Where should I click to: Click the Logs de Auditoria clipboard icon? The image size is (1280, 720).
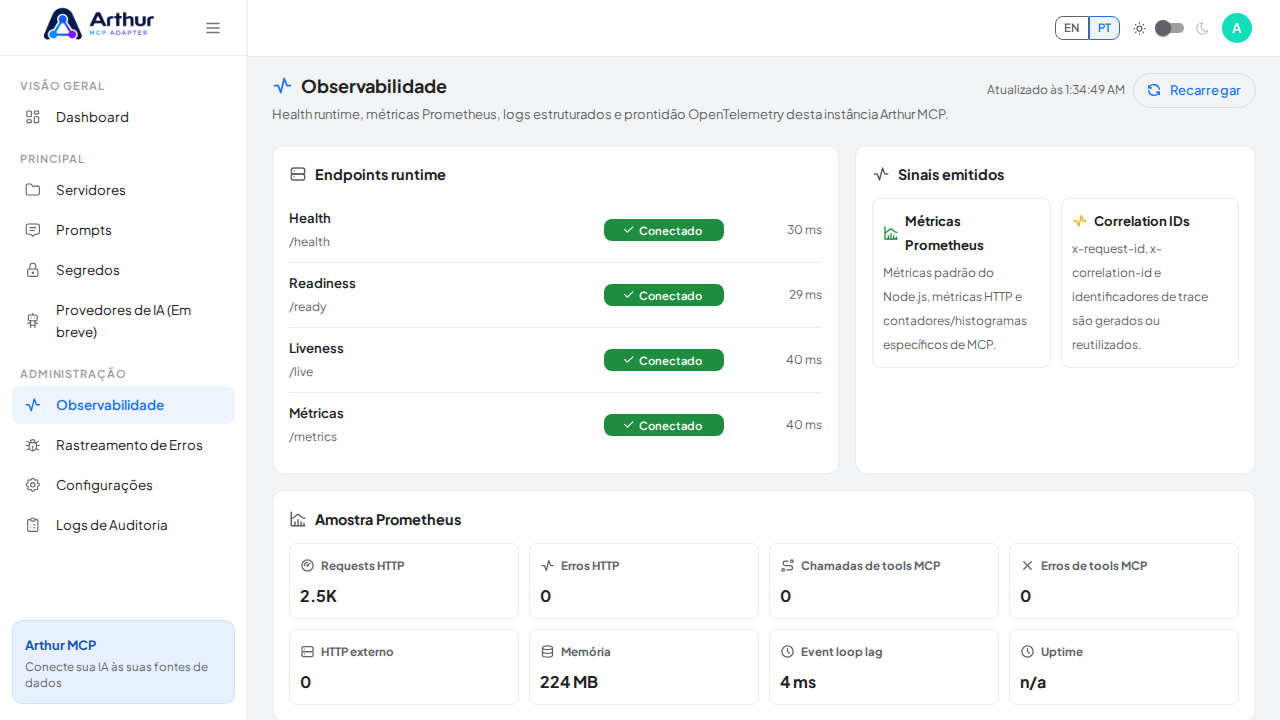pyautogui.click(x=33, y=525)
